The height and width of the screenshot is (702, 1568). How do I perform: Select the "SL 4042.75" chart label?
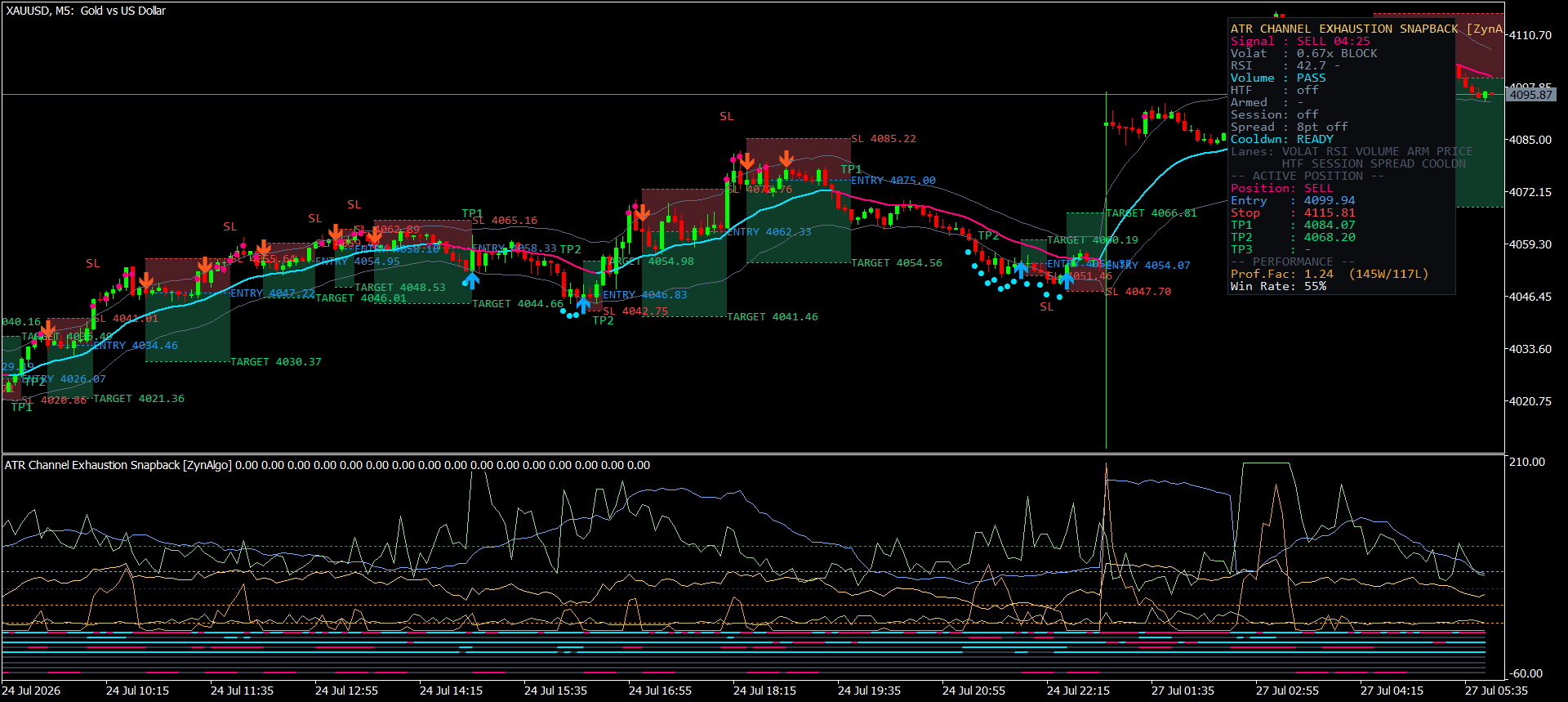tap(635, 311)
